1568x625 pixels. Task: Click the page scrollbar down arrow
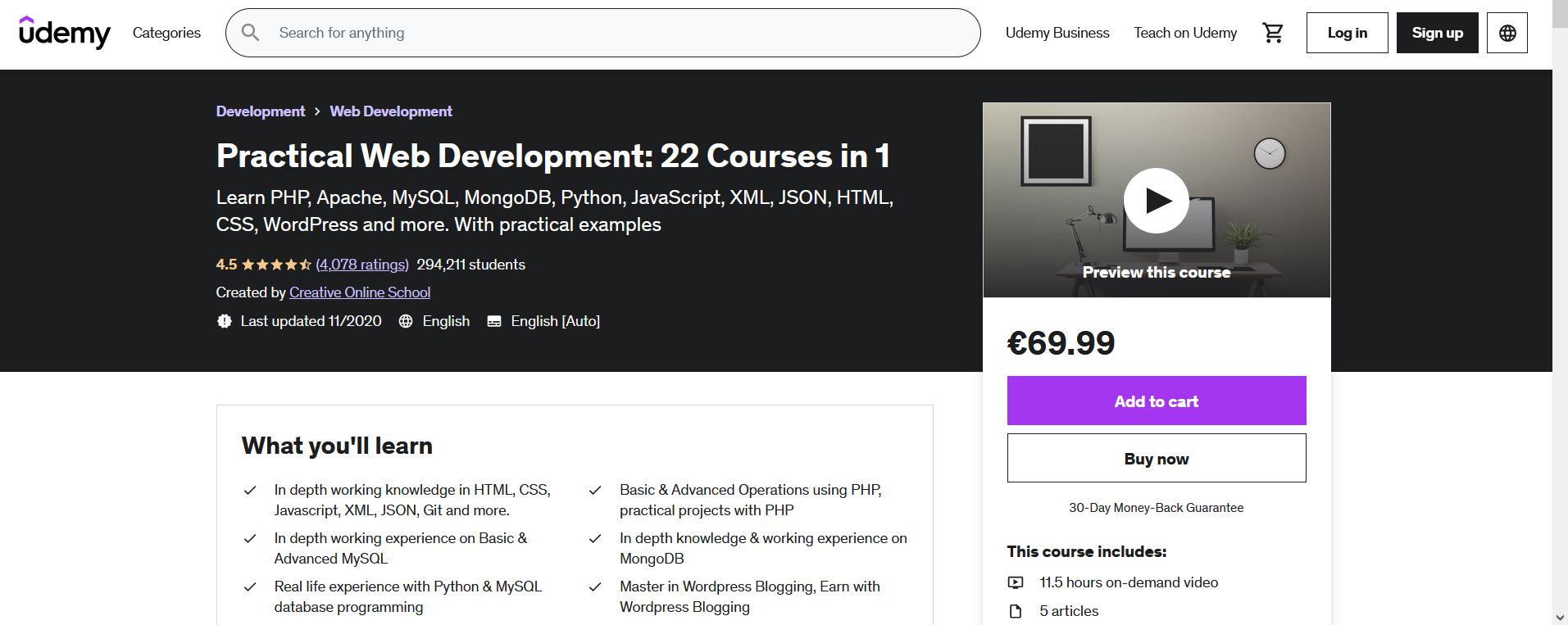(x=1560, y=617)
